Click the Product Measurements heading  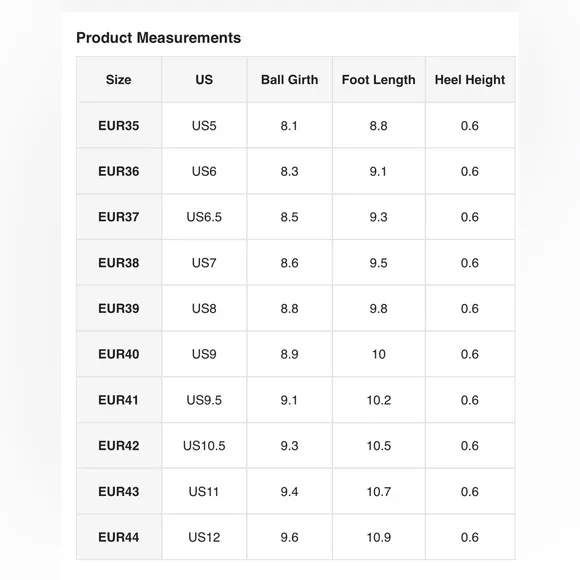click(x=158, y=38)
